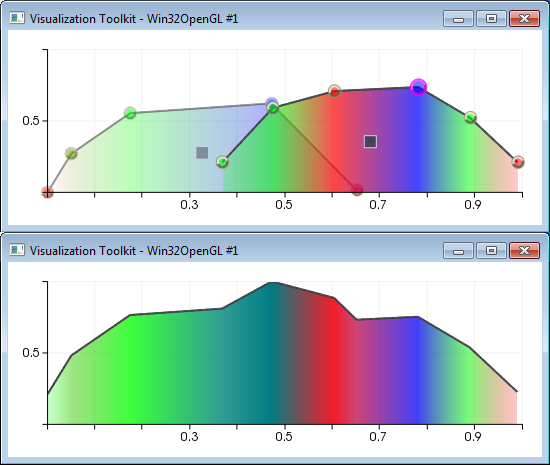The image size is (550, 466).
Task: Click the lower window's title bar app icon
Action: coord(17,250)
